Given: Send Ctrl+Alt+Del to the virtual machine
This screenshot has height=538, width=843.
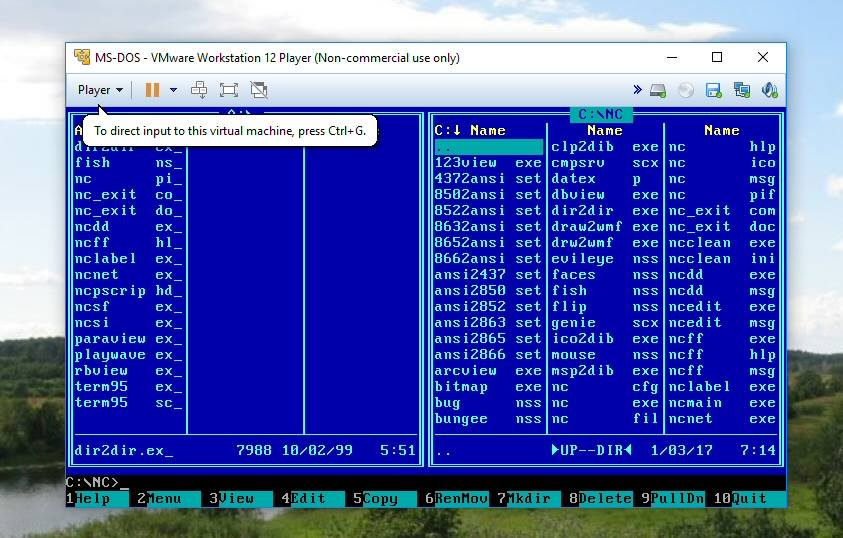Looking at the screenshot, I should click(199, 90).
